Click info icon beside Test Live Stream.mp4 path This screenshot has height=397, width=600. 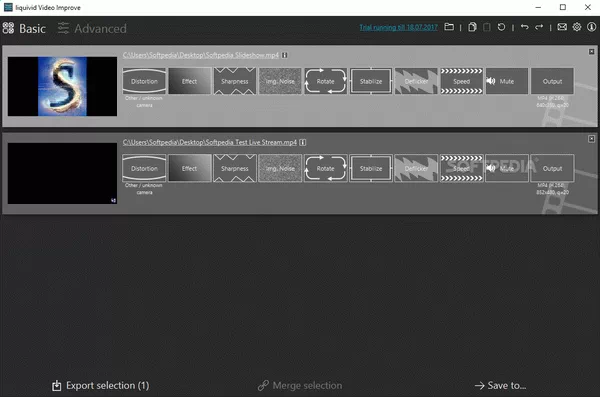coord(303,142)
